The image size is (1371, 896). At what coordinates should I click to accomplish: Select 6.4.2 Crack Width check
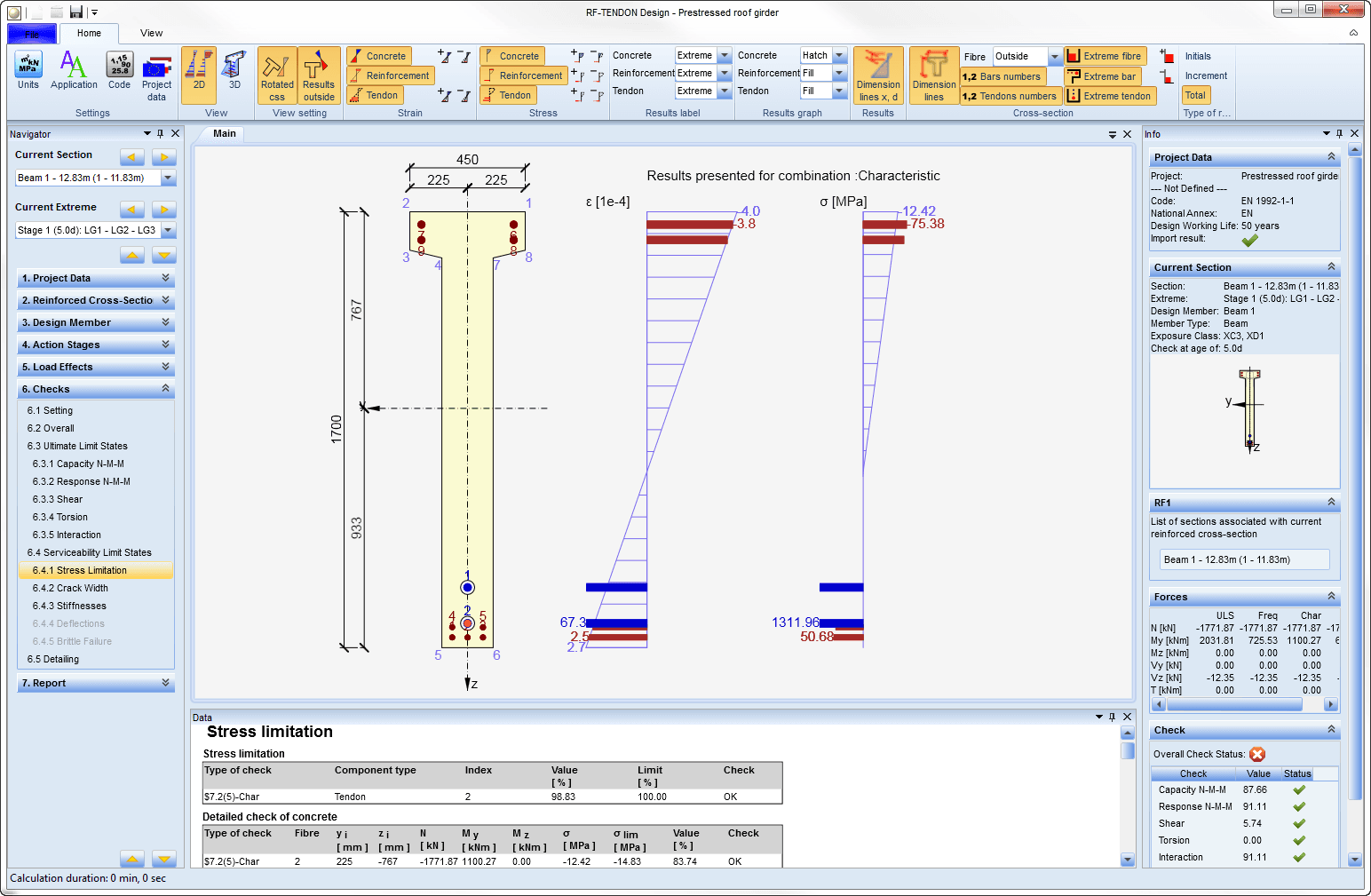(x=71, y=588)
